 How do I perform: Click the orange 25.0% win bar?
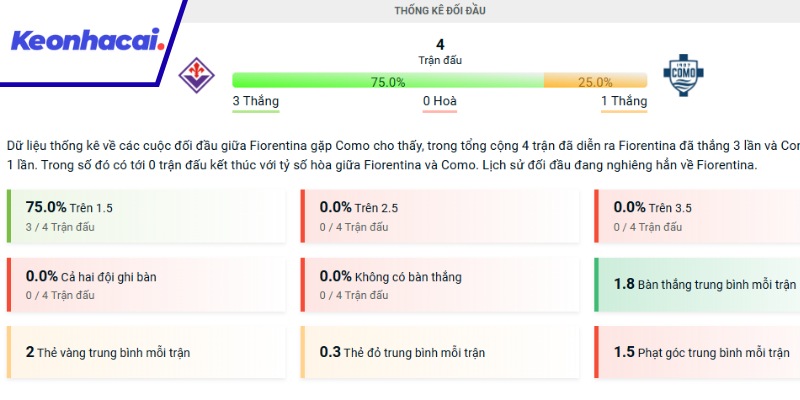[x=595, y=81]
